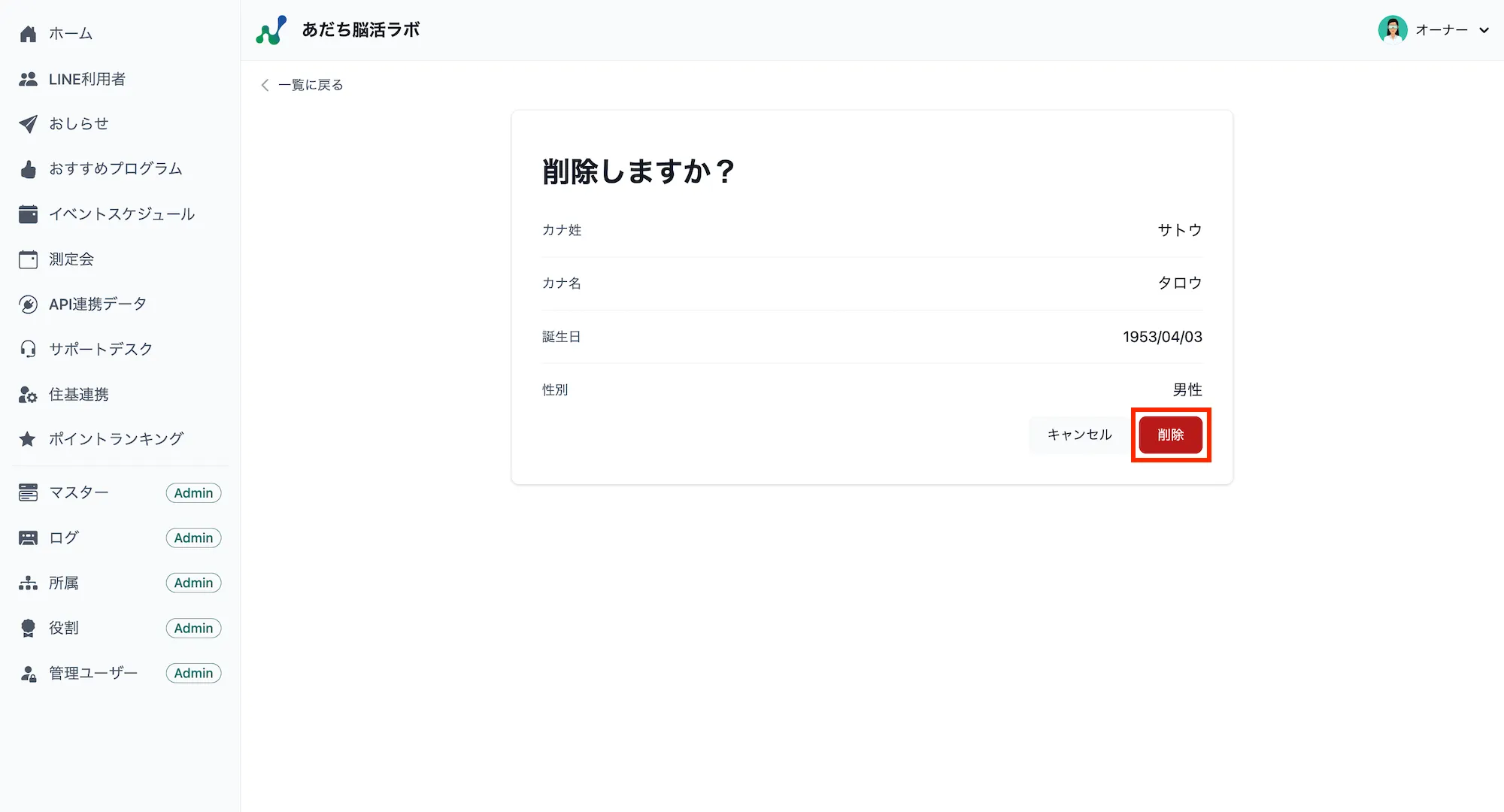
Task: Follow the 一覧に戻る link
Action: (x=310, y=85)
